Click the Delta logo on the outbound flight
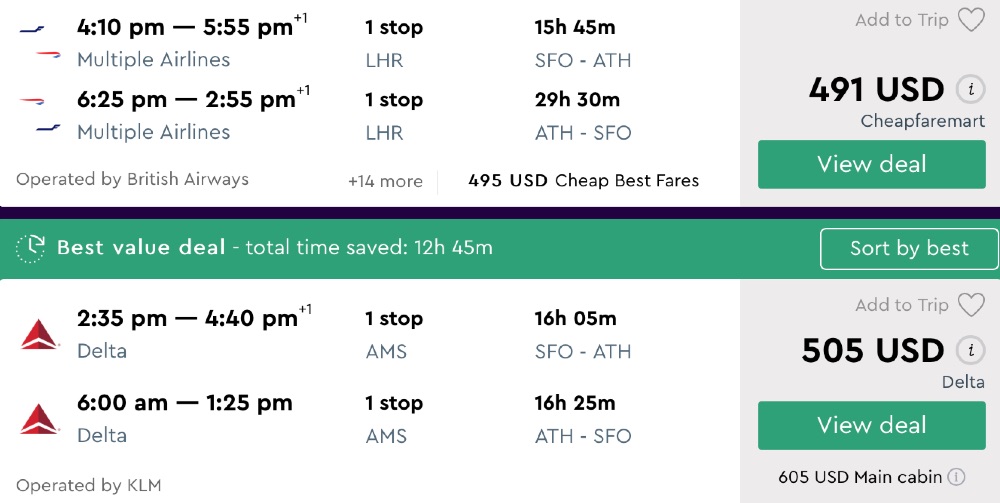 point(40,334)
